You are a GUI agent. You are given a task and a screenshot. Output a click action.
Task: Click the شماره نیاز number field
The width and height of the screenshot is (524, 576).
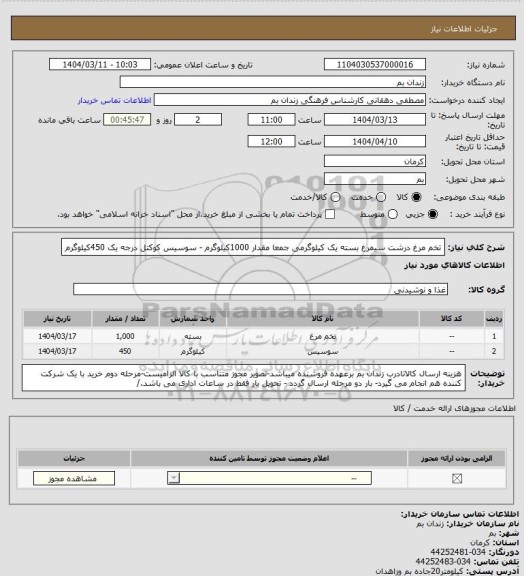click(x=375, y=64)
